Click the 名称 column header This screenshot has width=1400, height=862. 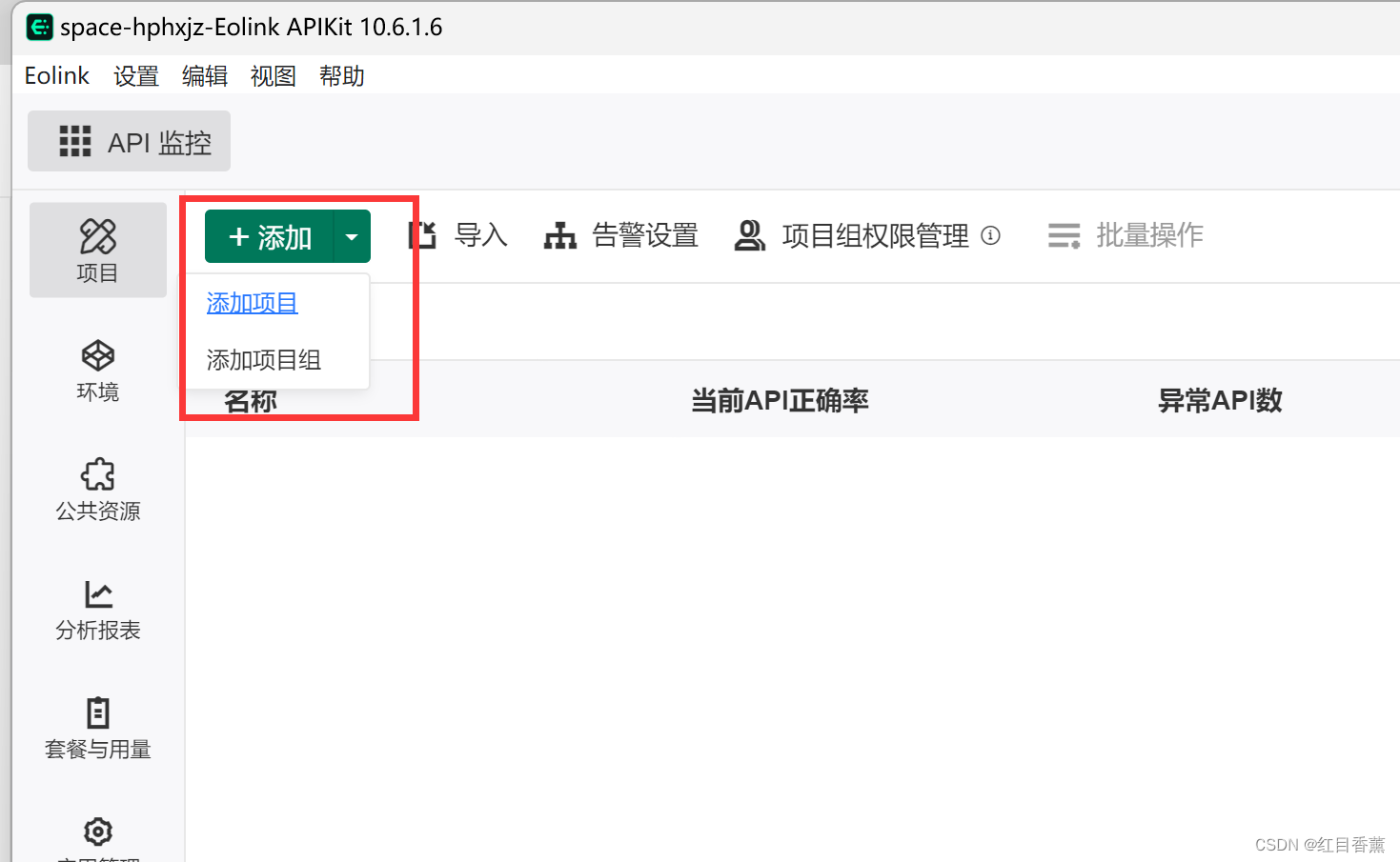pyautogui.click(x=251, y=402)
